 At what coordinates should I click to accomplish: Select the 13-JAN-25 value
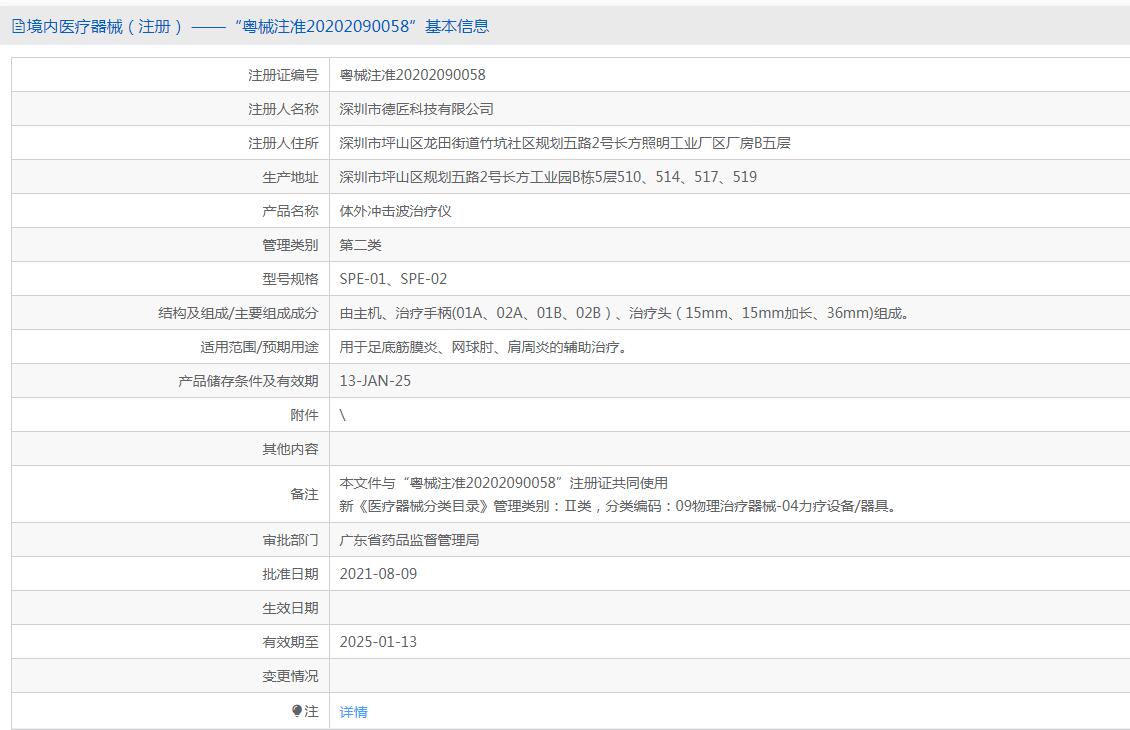375,380
